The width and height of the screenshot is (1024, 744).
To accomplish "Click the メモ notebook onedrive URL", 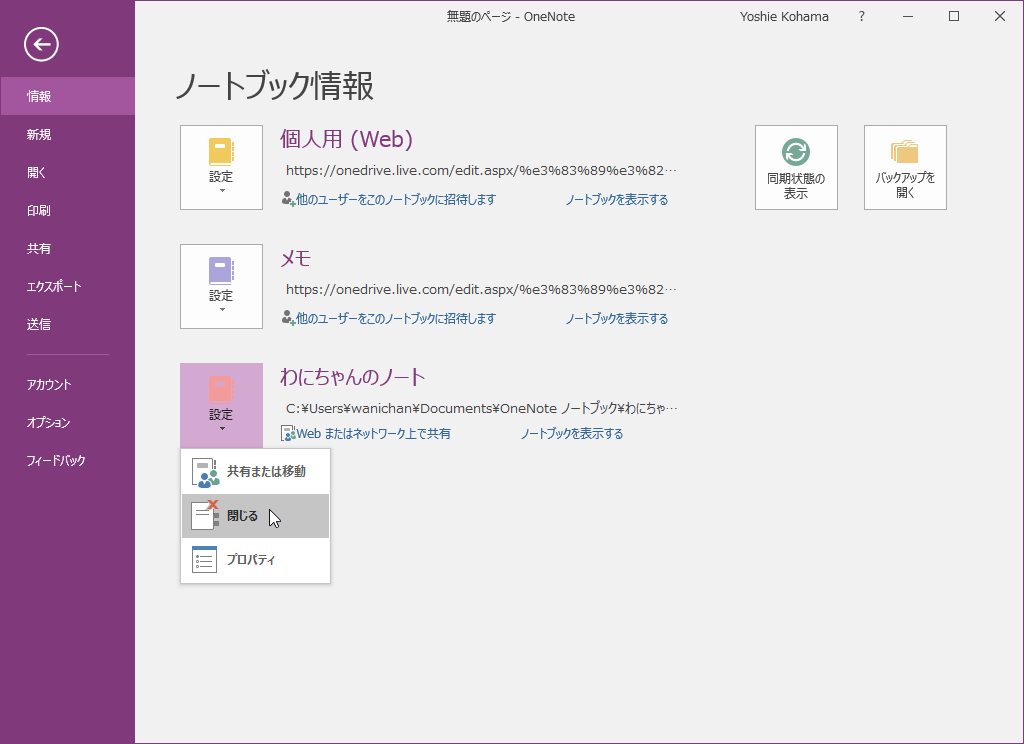I will [481, 289].
